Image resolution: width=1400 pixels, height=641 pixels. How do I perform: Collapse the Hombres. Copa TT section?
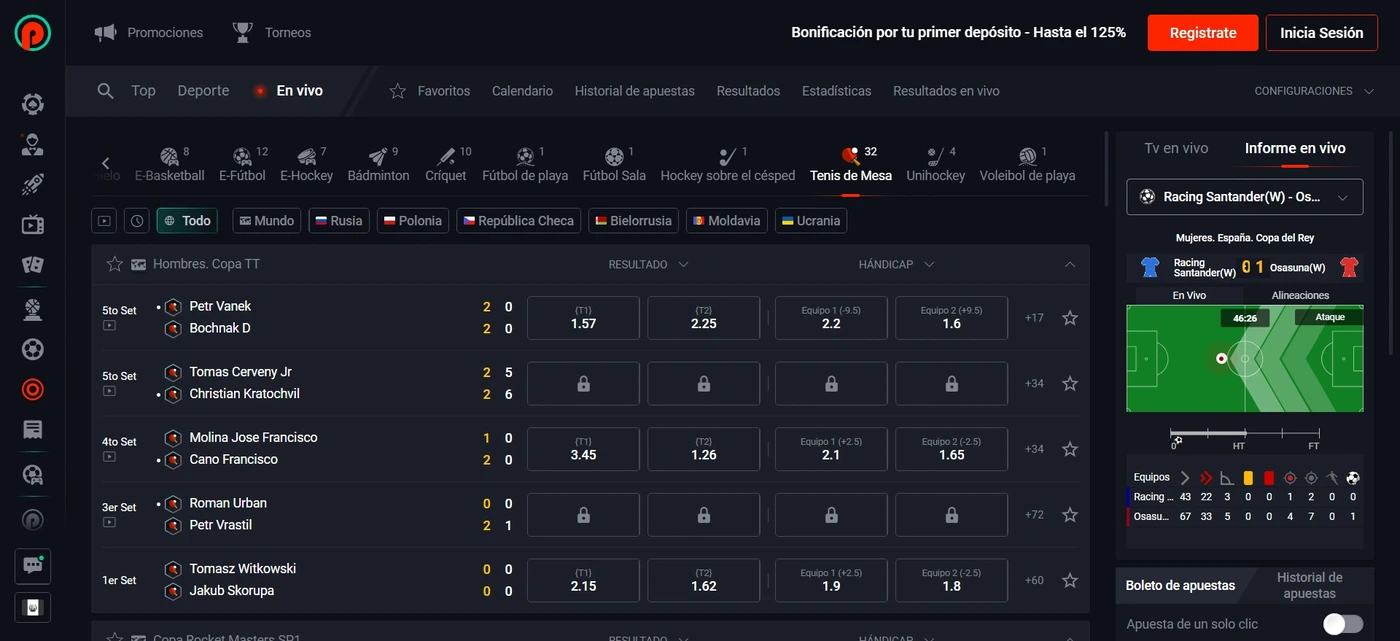(1070, 265)
